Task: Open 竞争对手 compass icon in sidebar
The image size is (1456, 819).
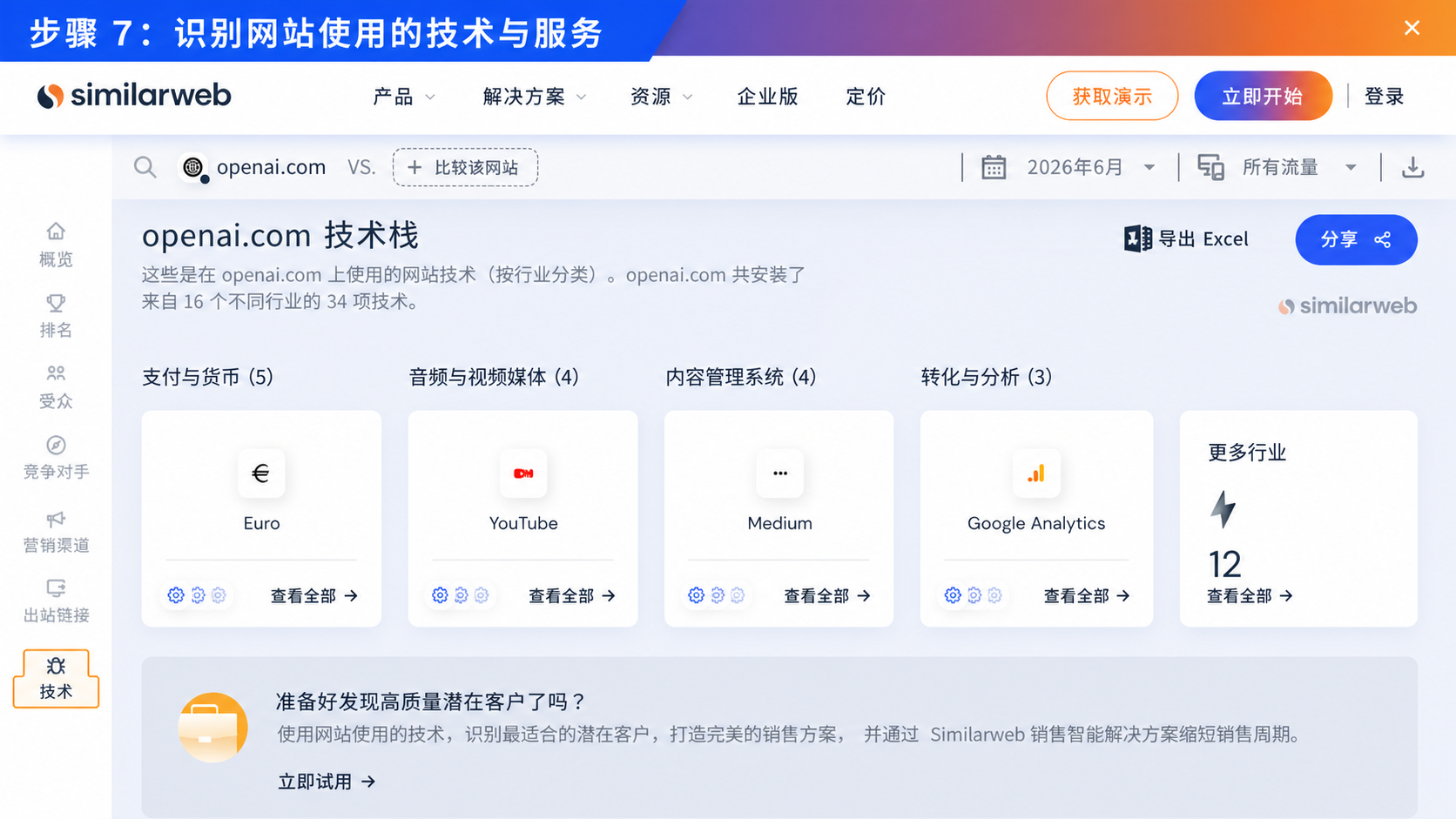Action: [x=56, y=445]
